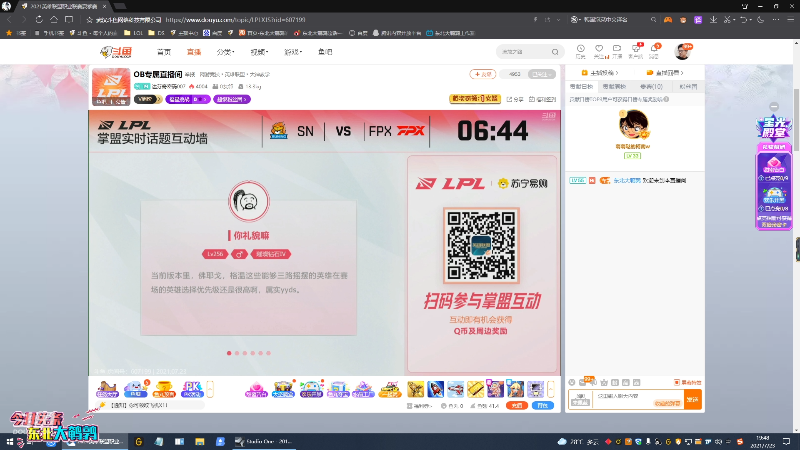Open the emoji picker above chat input
This screenshot has height=450, width=800.
(572, 382)
